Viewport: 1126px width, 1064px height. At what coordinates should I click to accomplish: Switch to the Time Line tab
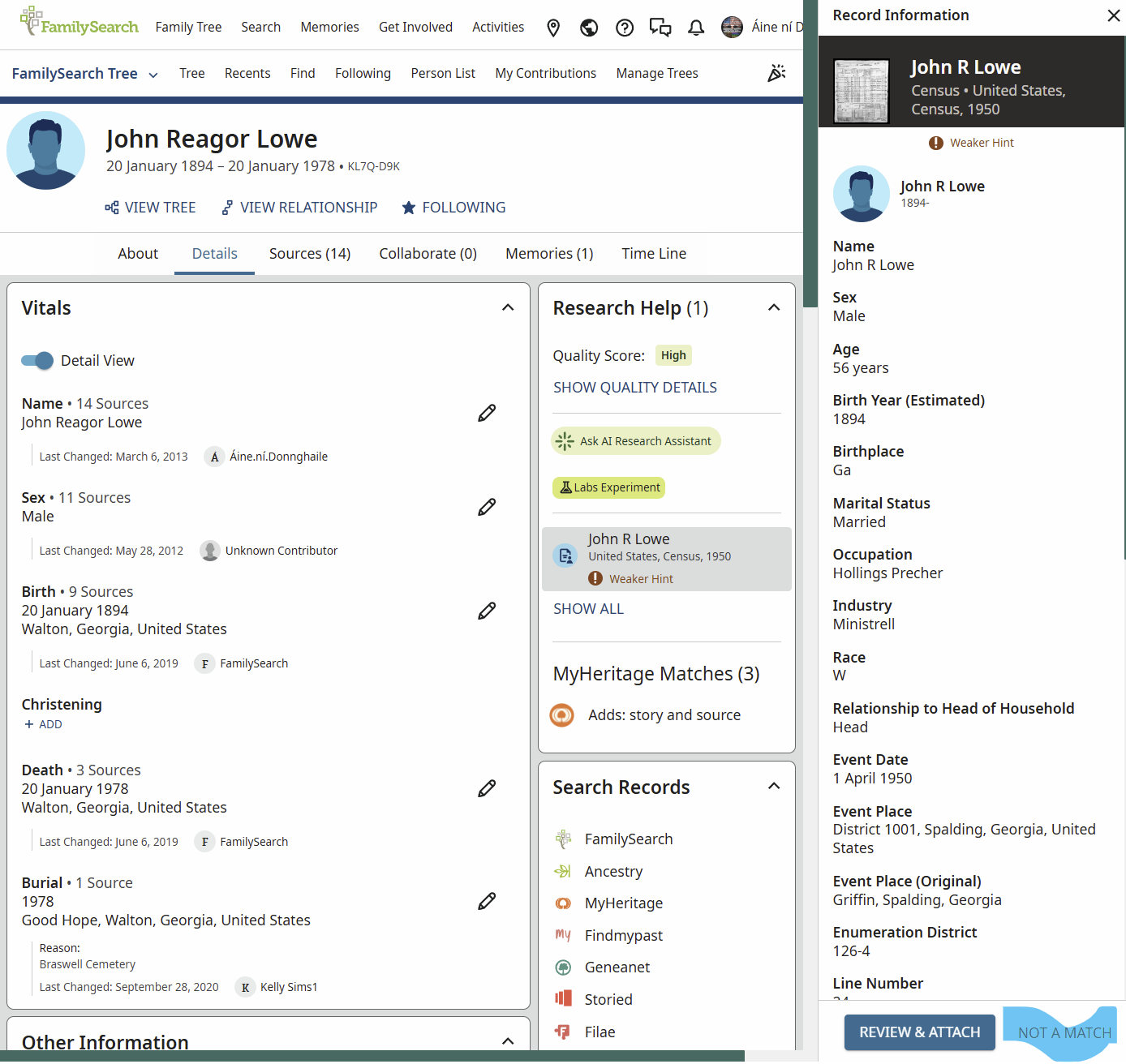coord(654,254)
